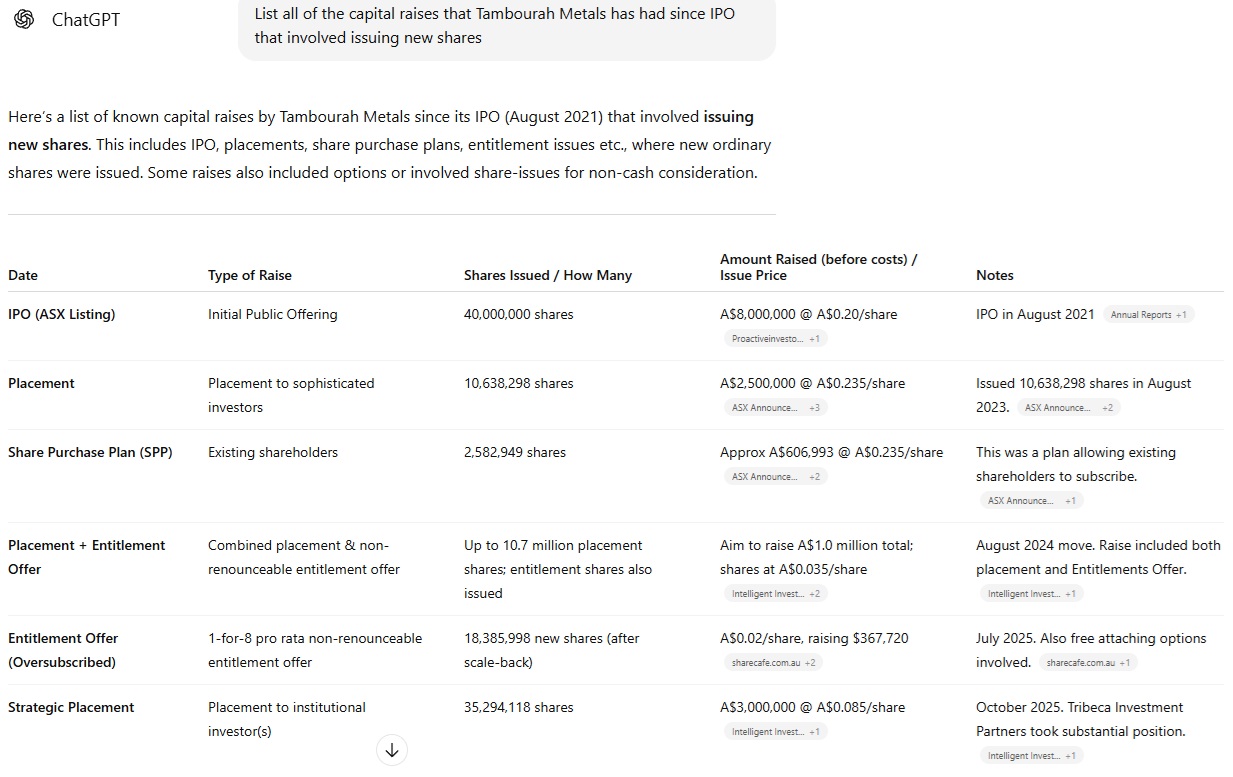Image resolution: width=1233 pixels, height=777 pixels.
Task: Open ASX Announcement chip under SPP notes
Action: pyautogui.click(x=1030, y=501)
